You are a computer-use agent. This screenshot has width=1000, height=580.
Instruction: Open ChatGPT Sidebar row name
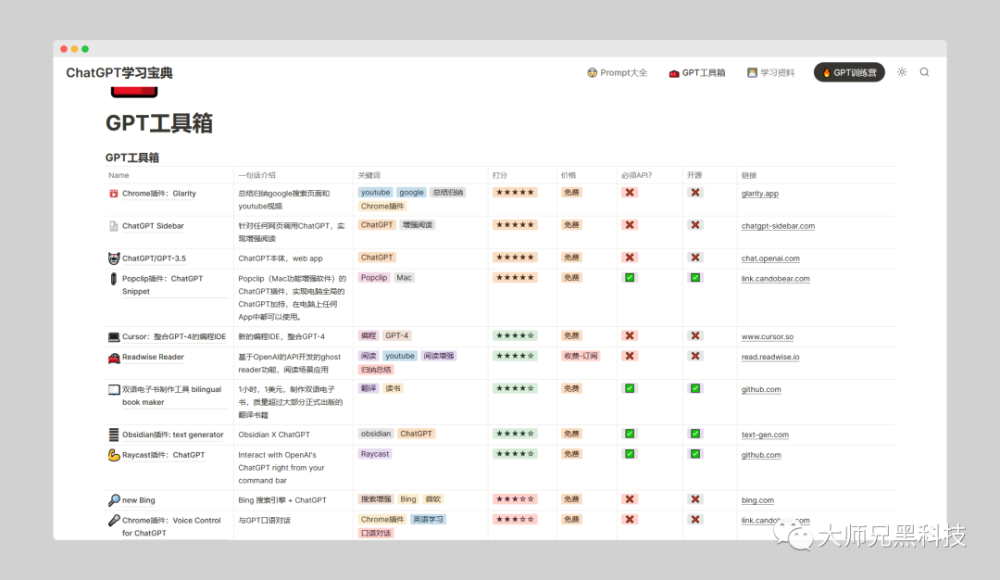pos(153,227)
